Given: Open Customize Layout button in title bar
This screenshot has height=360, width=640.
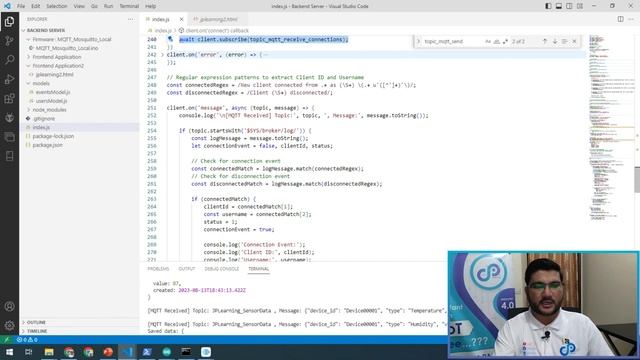Looking at the screenshot, I should tap(580, 6).
